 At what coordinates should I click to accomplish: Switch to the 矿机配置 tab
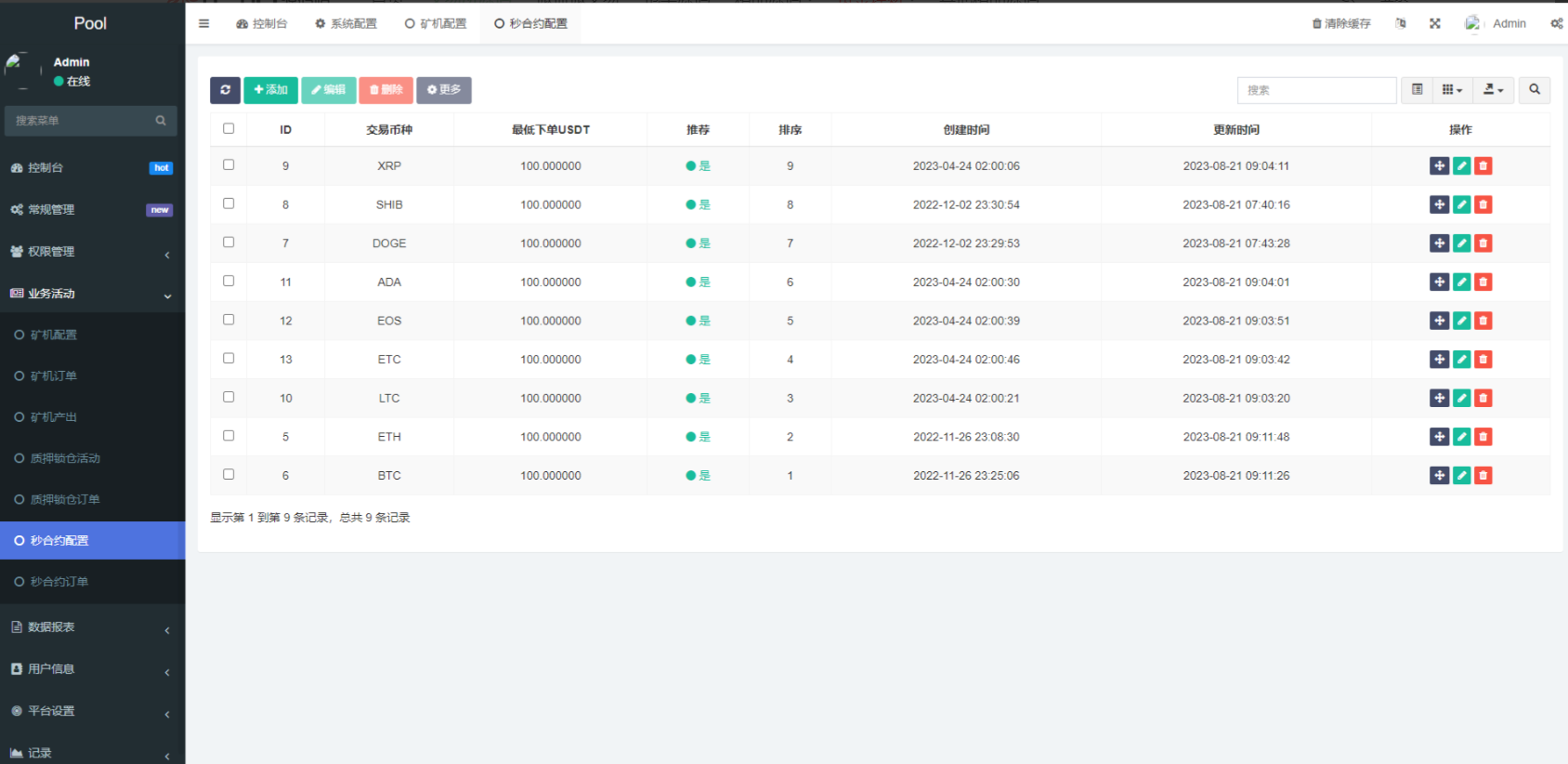pos(436,23)
